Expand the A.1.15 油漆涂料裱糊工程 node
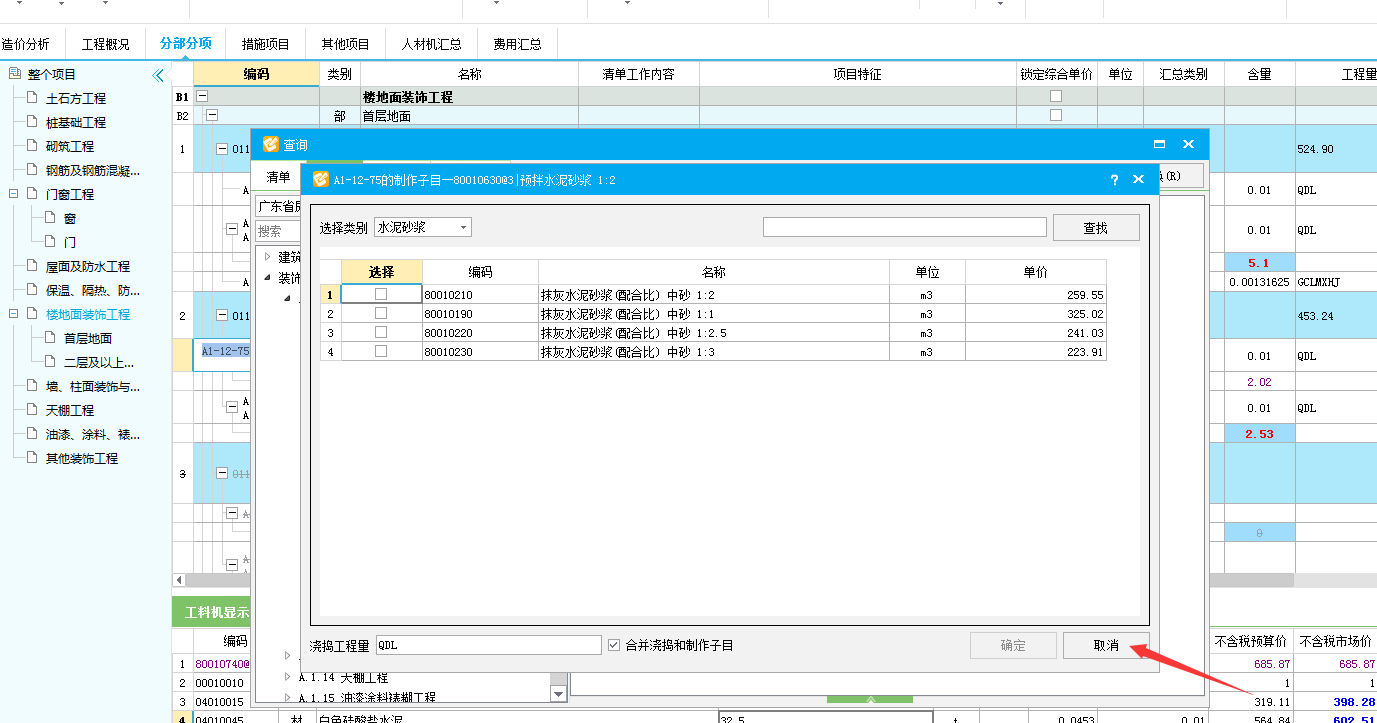Image resolution: width=1377 pixels, height=723 pixels. click(288, 697)
